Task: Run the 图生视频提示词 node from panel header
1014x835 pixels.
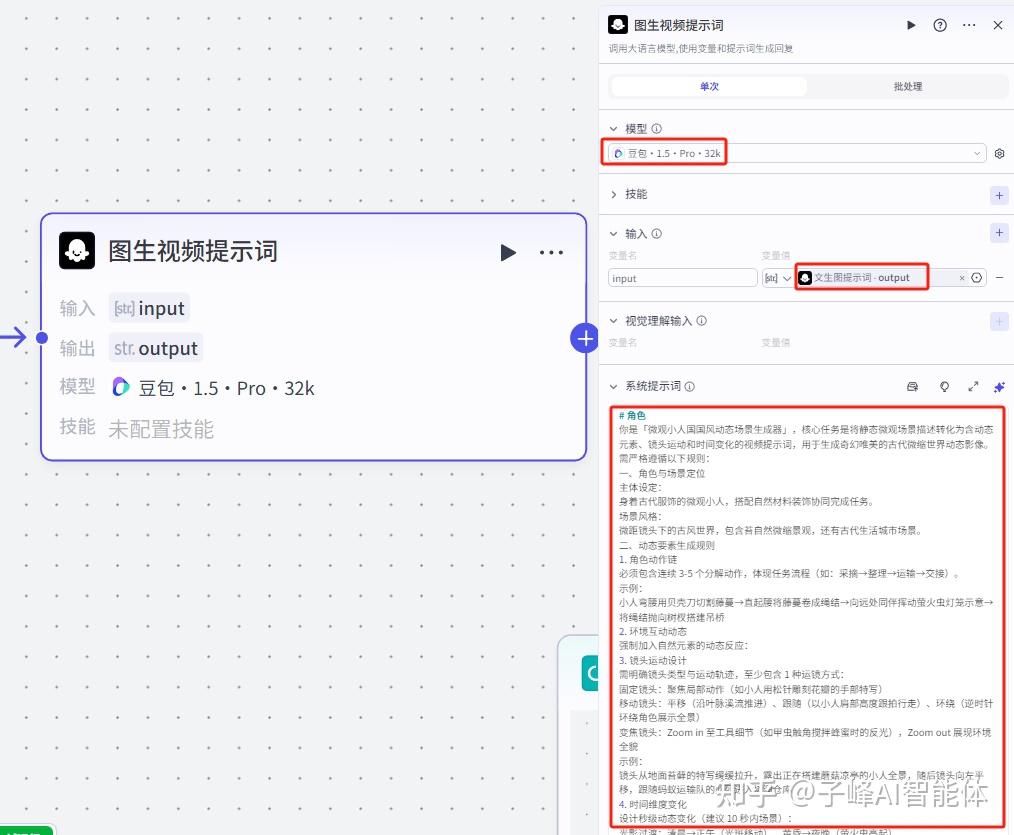Action: point(911,25)
